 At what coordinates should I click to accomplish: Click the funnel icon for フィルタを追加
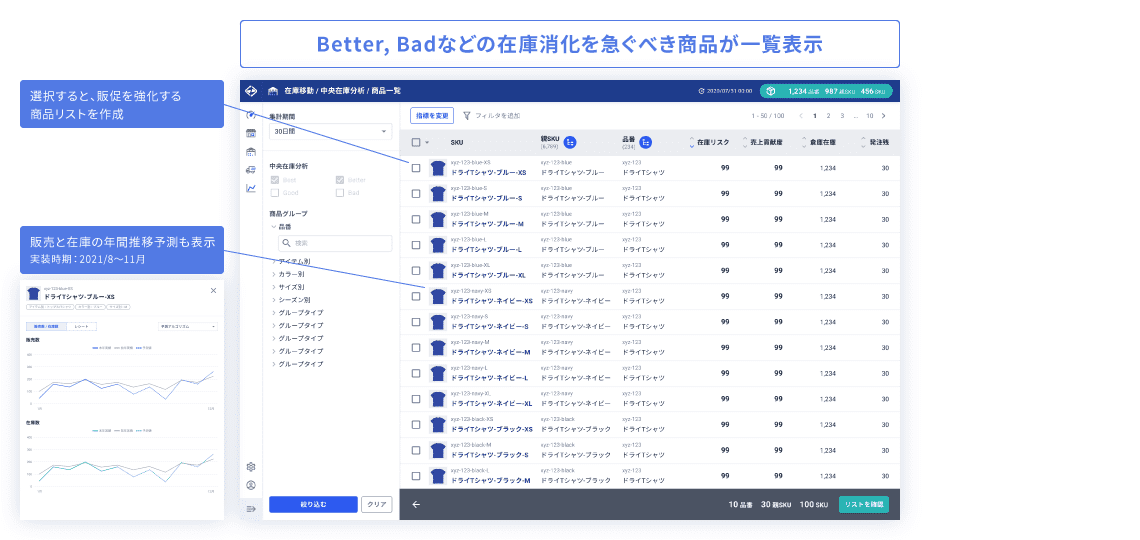467,116
